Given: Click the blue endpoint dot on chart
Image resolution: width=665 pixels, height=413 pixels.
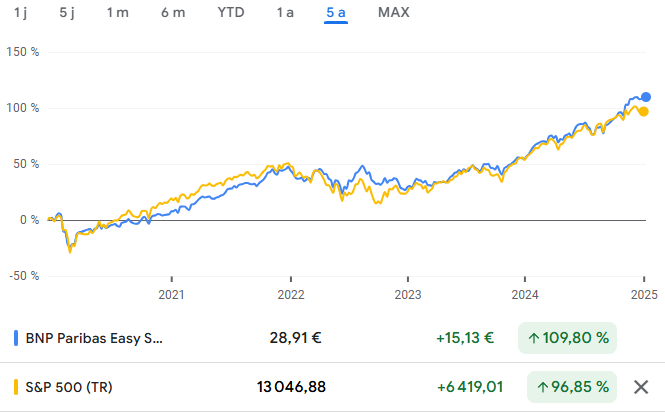Looking at the screenshot, I should [646, 97].
